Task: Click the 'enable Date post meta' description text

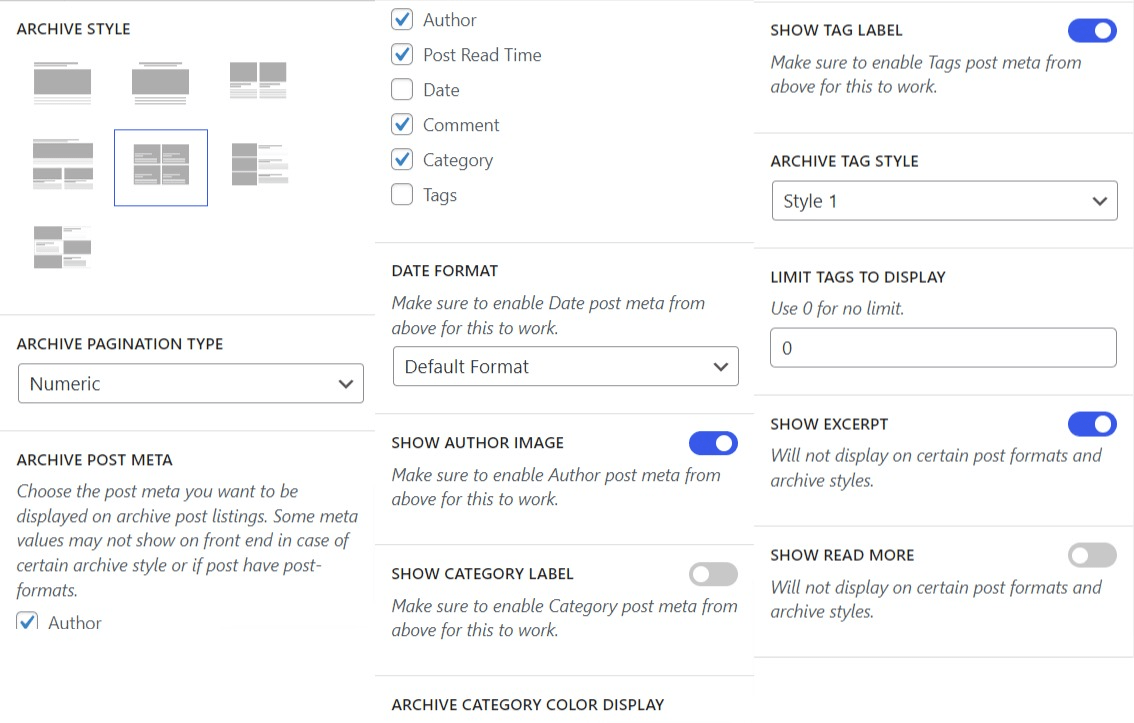Action: click(x=548, y=315)
